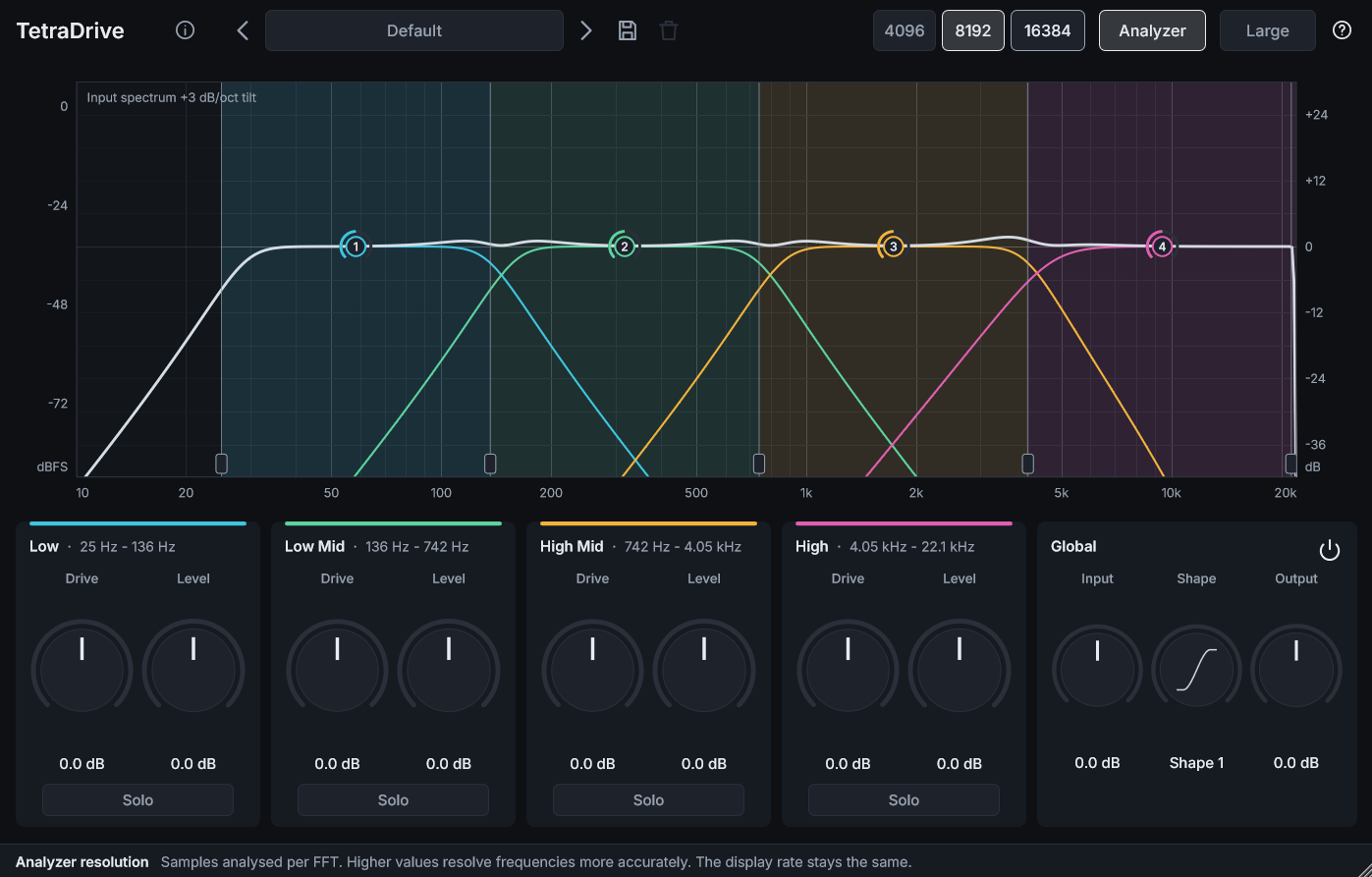Screen dimensions: 1372x877
Task: Solo the High Mid band
Action: (648, 799)
